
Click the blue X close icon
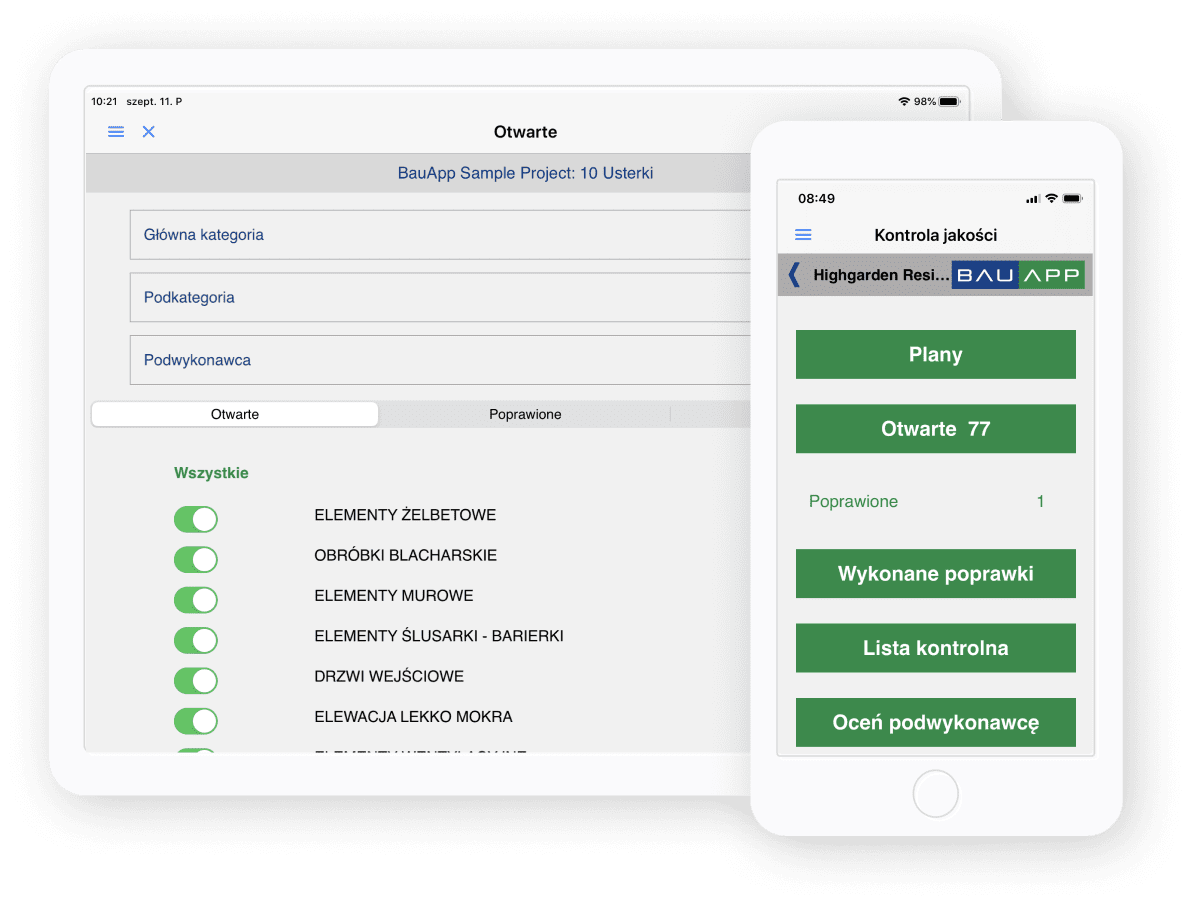(x=149, y=131)
